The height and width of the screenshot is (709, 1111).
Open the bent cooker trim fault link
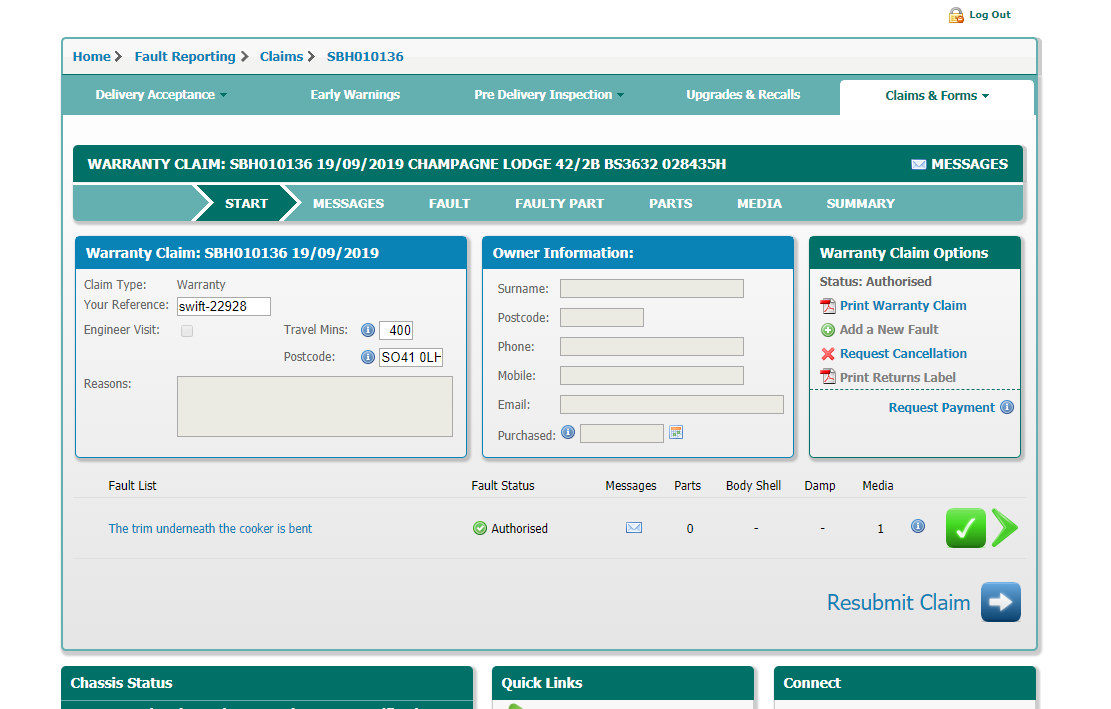[x=210, y=529]
